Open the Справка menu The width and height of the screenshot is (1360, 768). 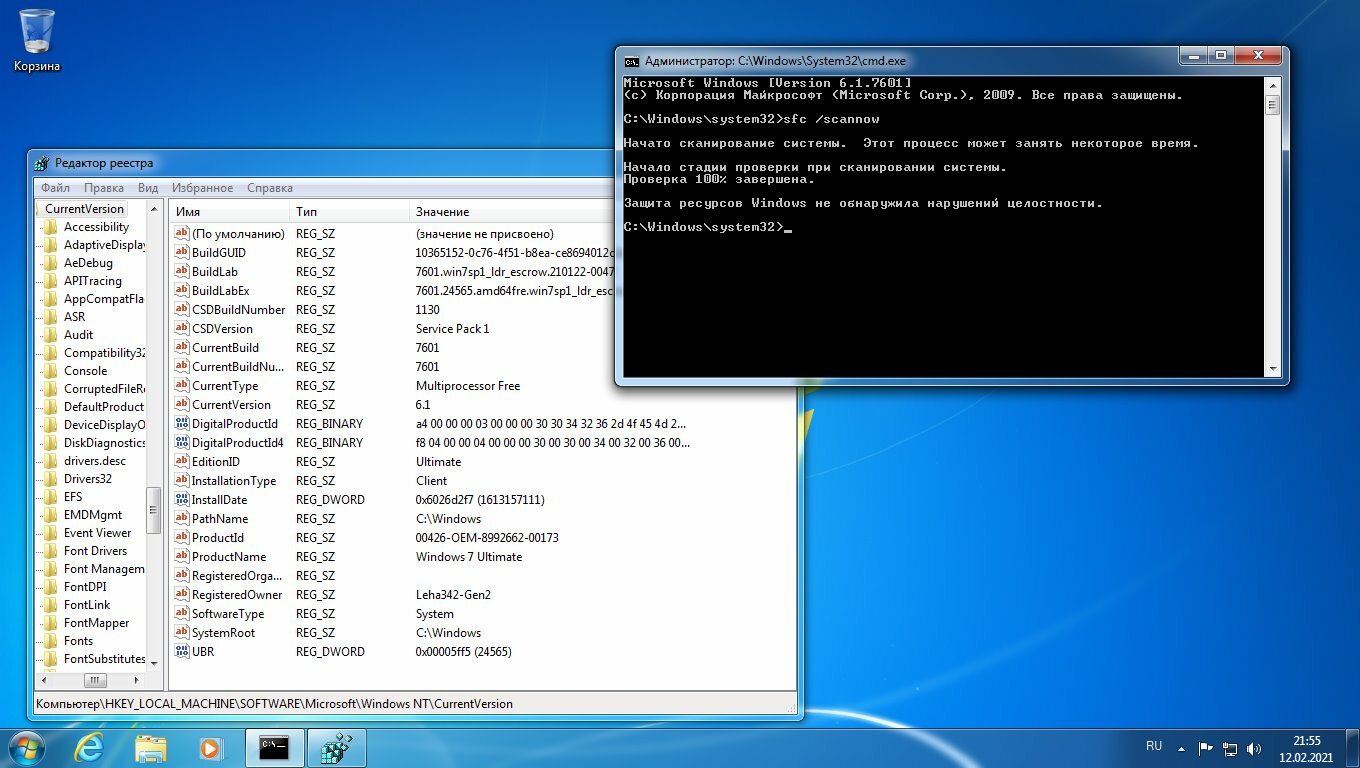(x=270, y=188)
